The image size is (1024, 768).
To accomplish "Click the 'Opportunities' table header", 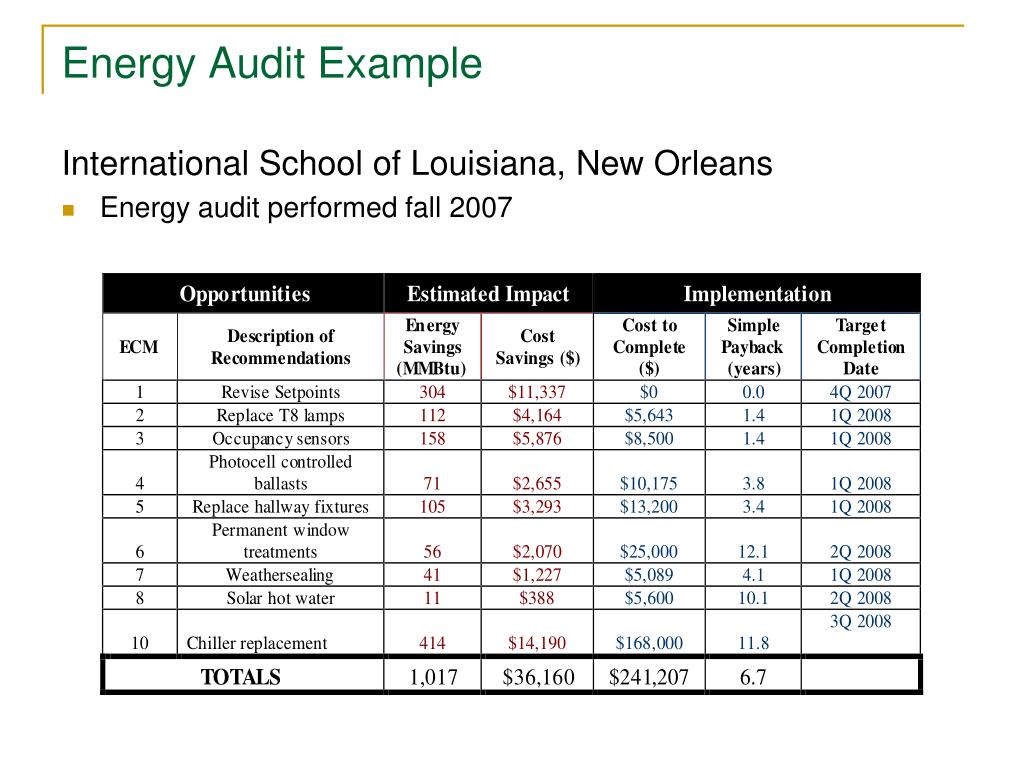I will tap(245, 294).
